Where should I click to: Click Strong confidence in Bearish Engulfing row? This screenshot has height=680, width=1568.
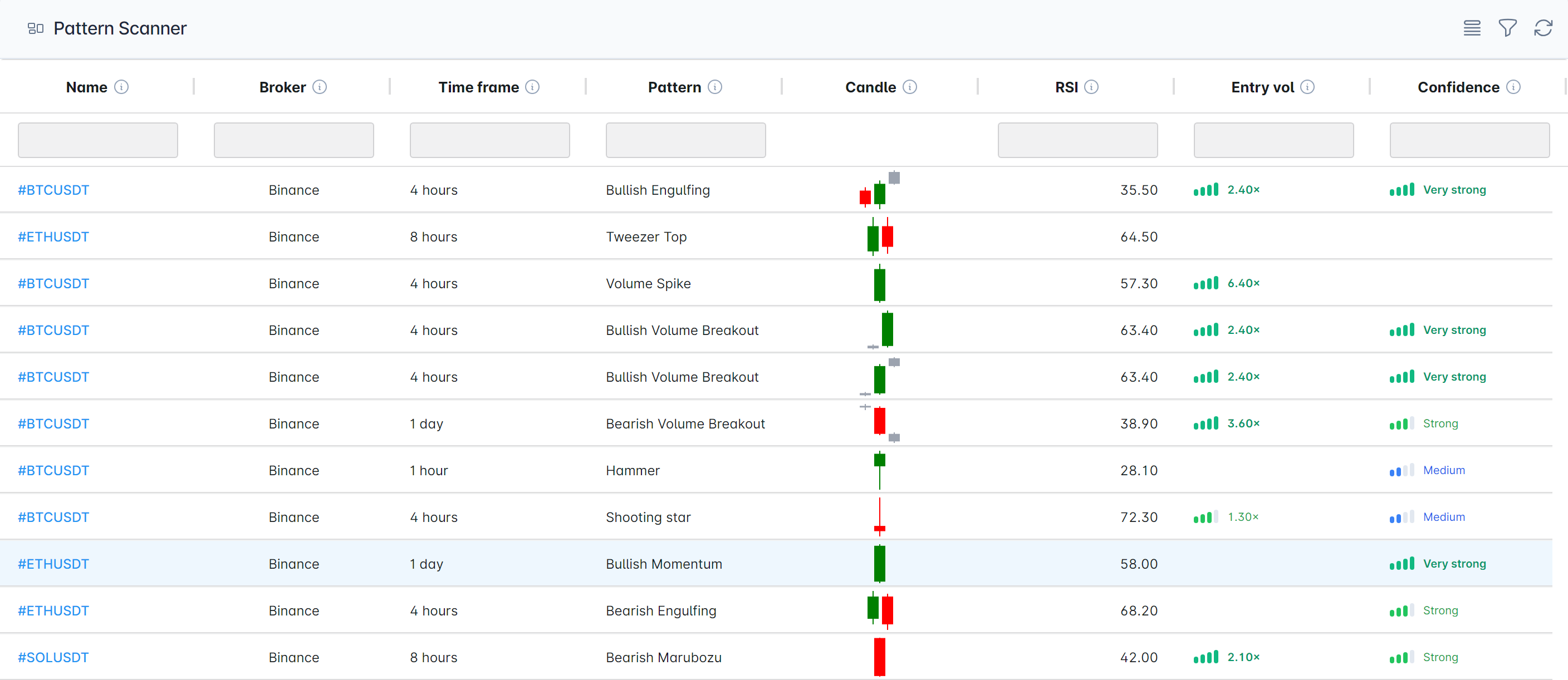1440,610
